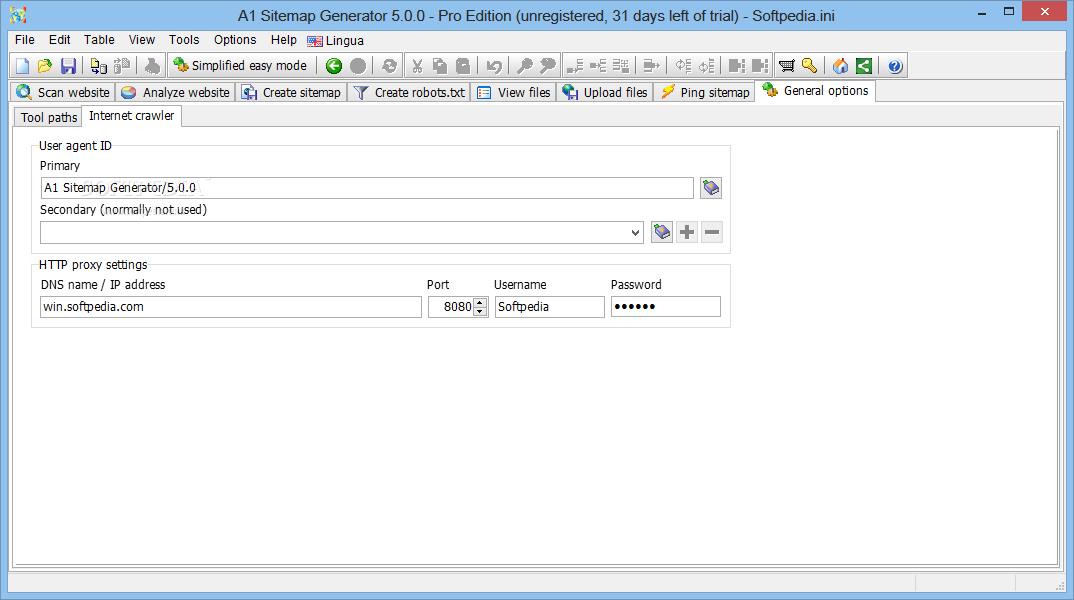Click the Primary user agent text field
This screenshot has height=600, width=1074.
(x=367, y=188)
